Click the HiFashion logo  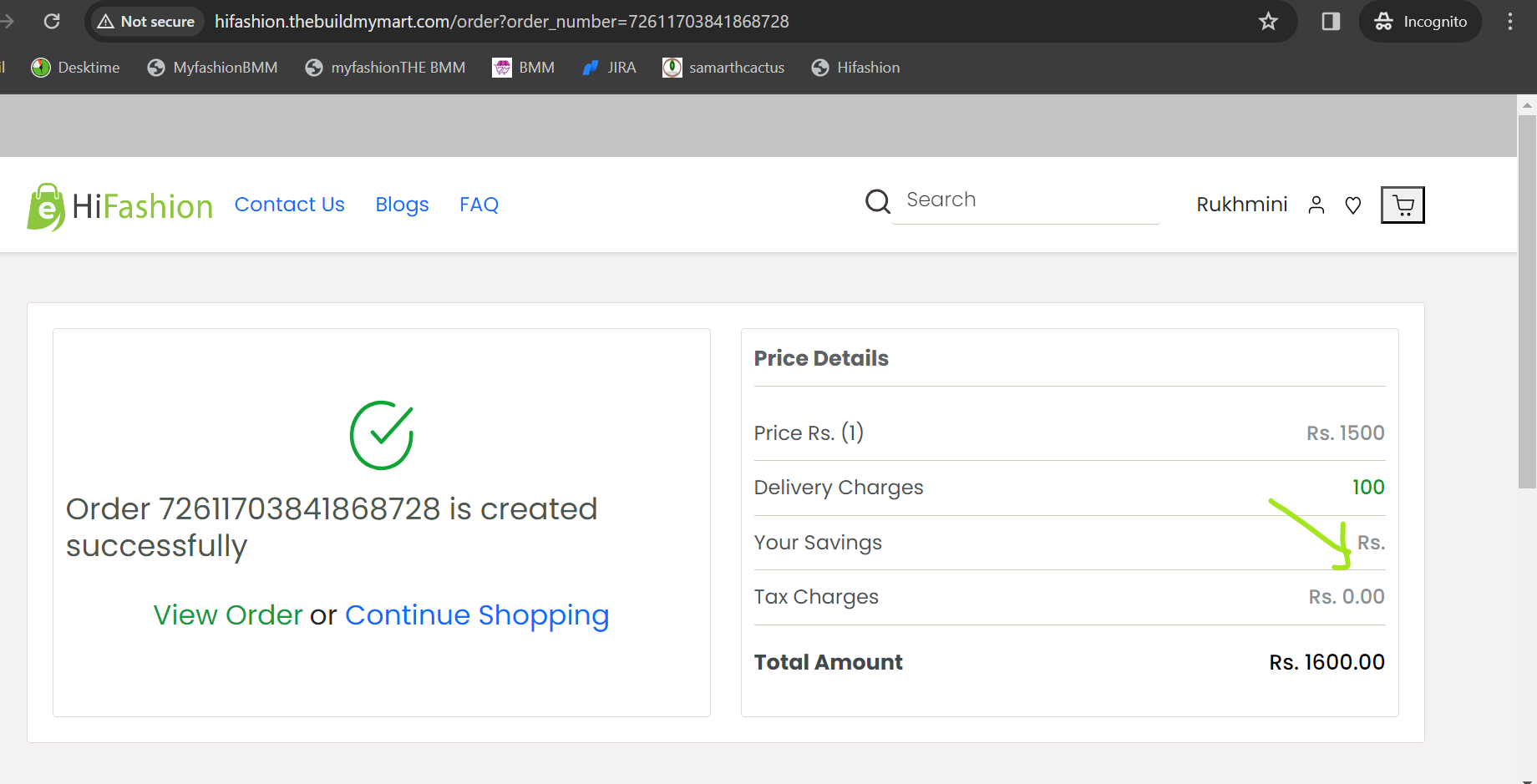119,206
